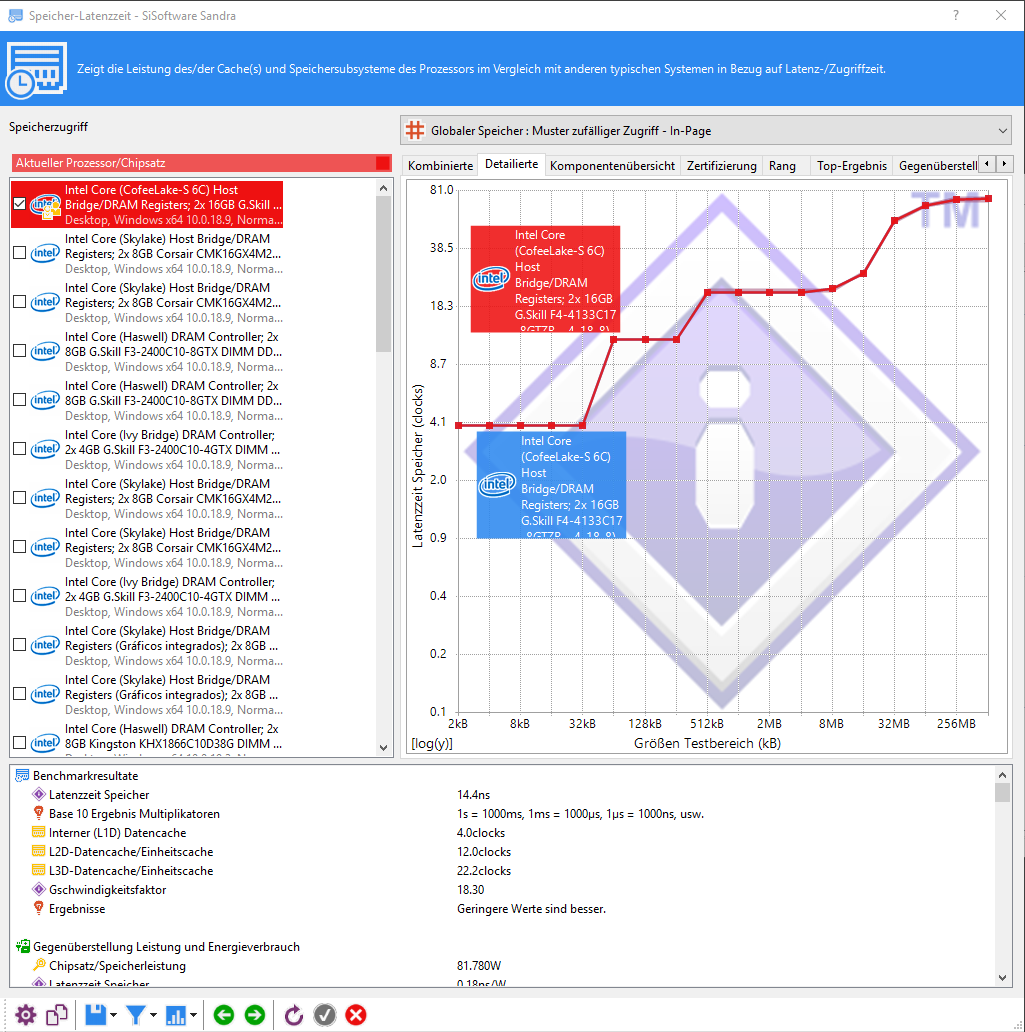Click the Intel logo in the blue chart legend

(497, 484)
